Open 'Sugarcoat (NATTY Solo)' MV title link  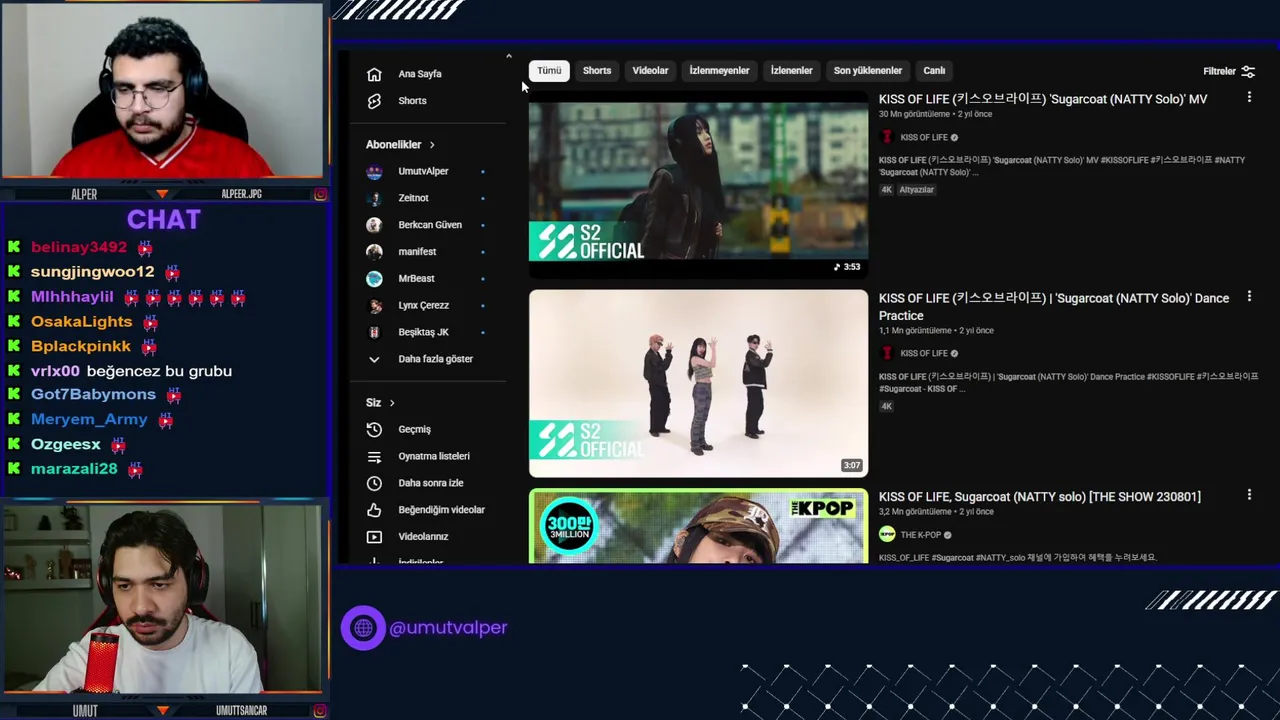pyautogui.click(x=1043, y=99)
